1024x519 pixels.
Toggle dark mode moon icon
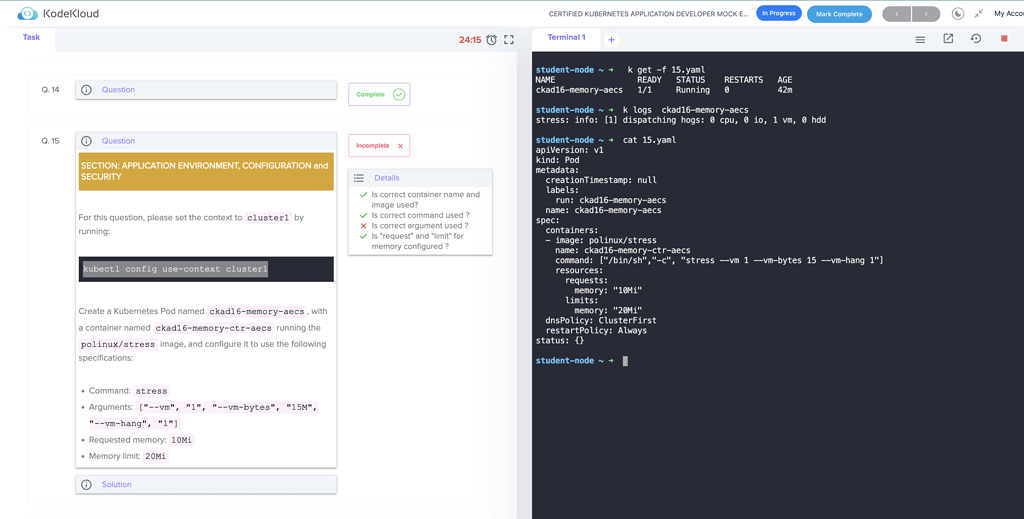pyautogui.click(x=958, y=14)
